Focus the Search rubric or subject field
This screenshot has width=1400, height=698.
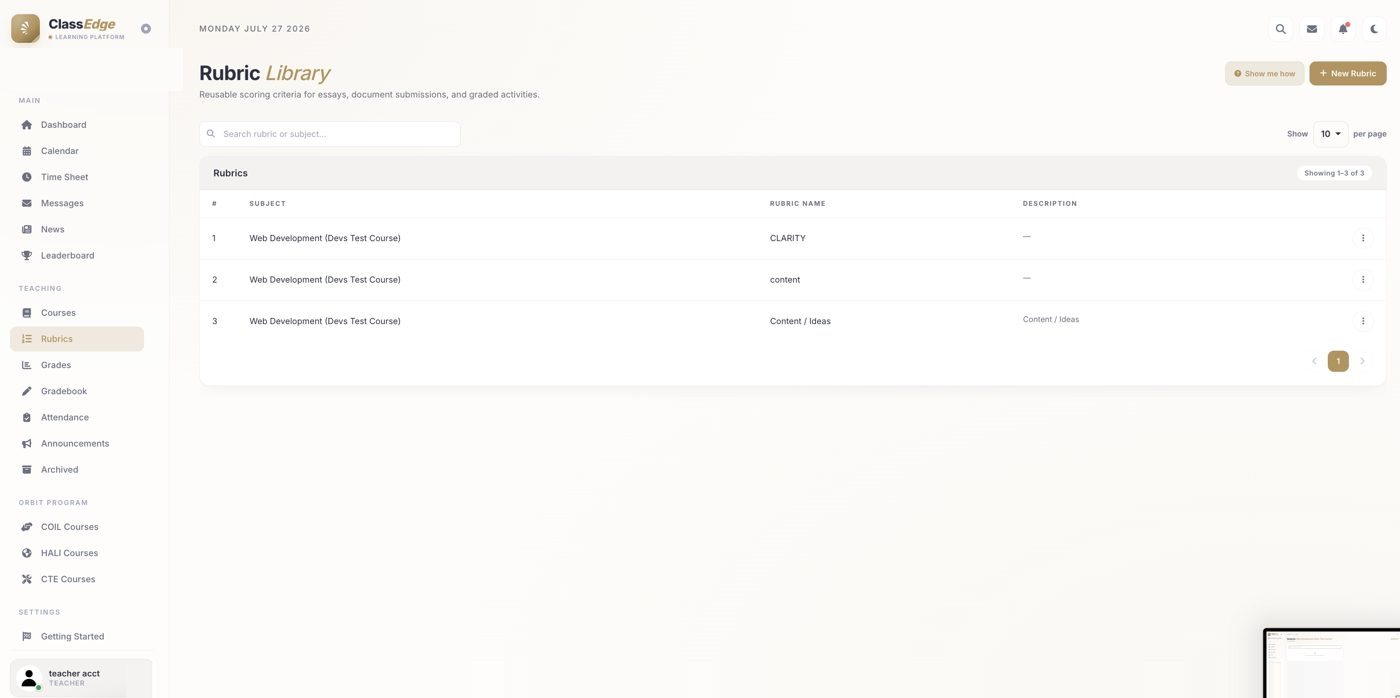click(330, 134)
